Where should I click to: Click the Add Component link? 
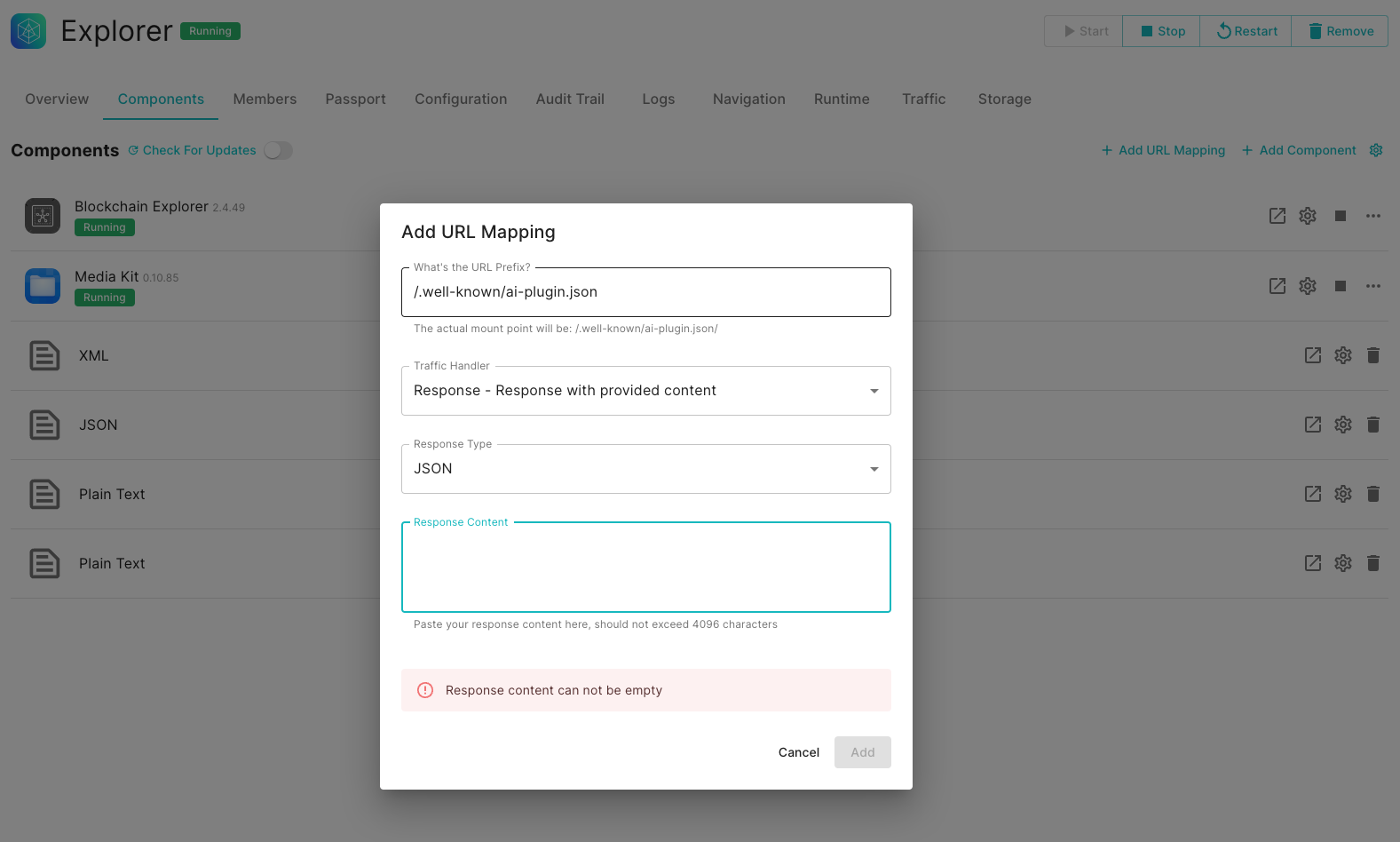pyautogui.click(x=1299, y=150)
